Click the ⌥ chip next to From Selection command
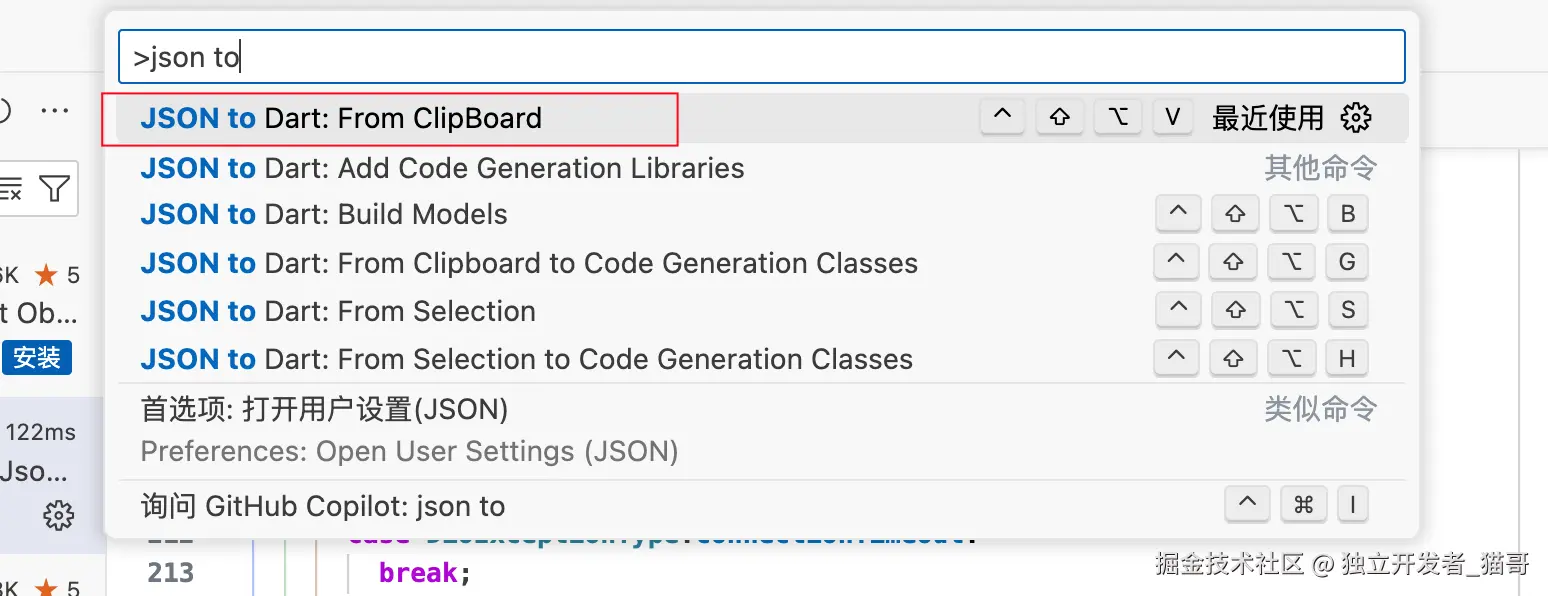The width and height of the screenshot is (1548, 596). [x=1293, y=310]
